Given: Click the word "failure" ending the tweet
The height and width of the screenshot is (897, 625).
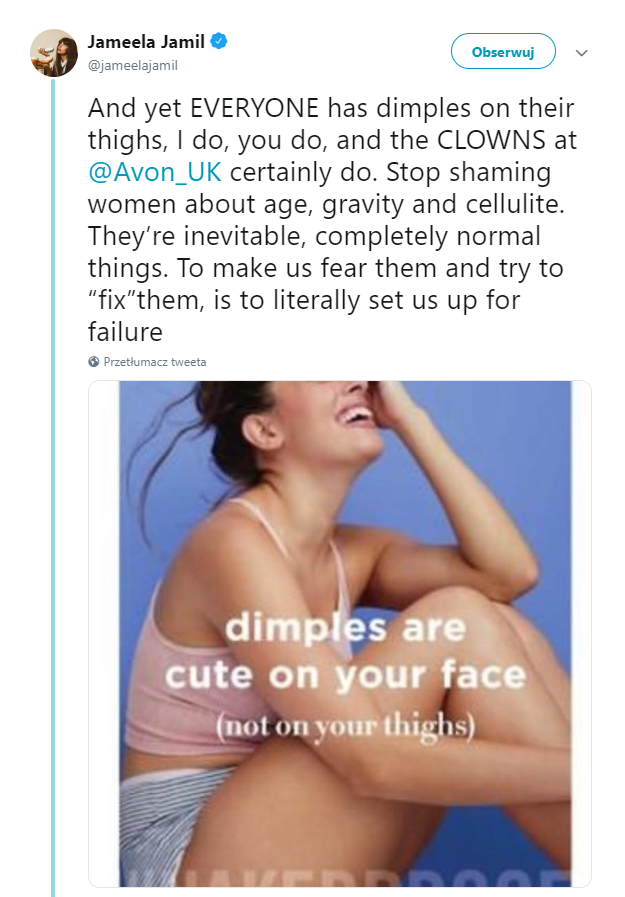Looking at the screenshot, I should coord(126,329).
